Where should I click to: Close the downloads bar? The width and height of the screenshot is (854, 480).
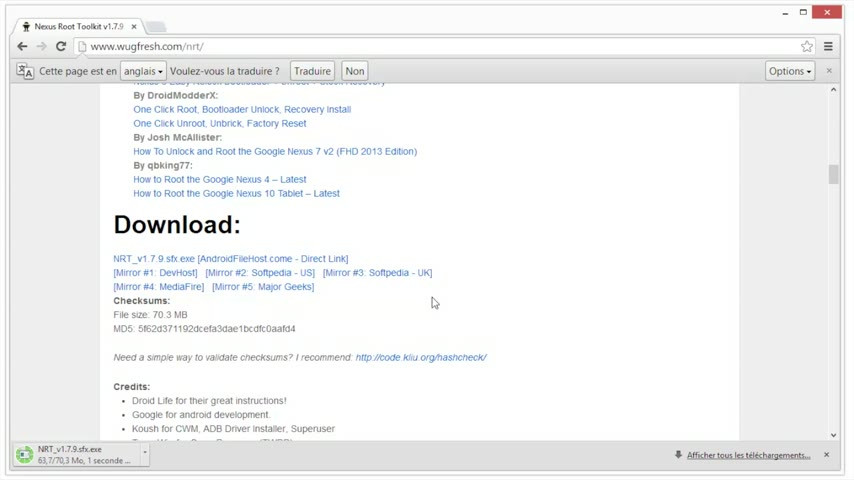pos(826,454)
